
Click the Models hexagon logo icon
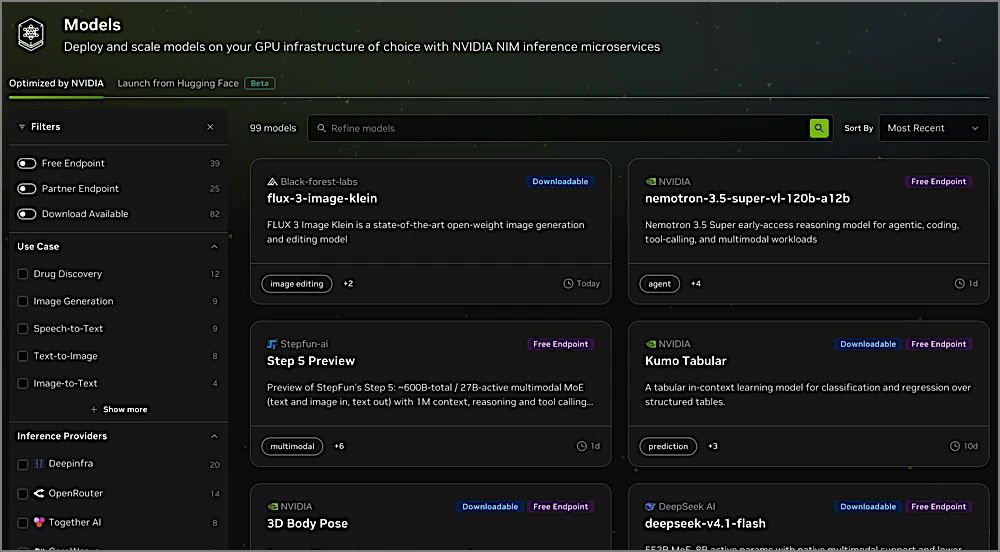[31, 34]
